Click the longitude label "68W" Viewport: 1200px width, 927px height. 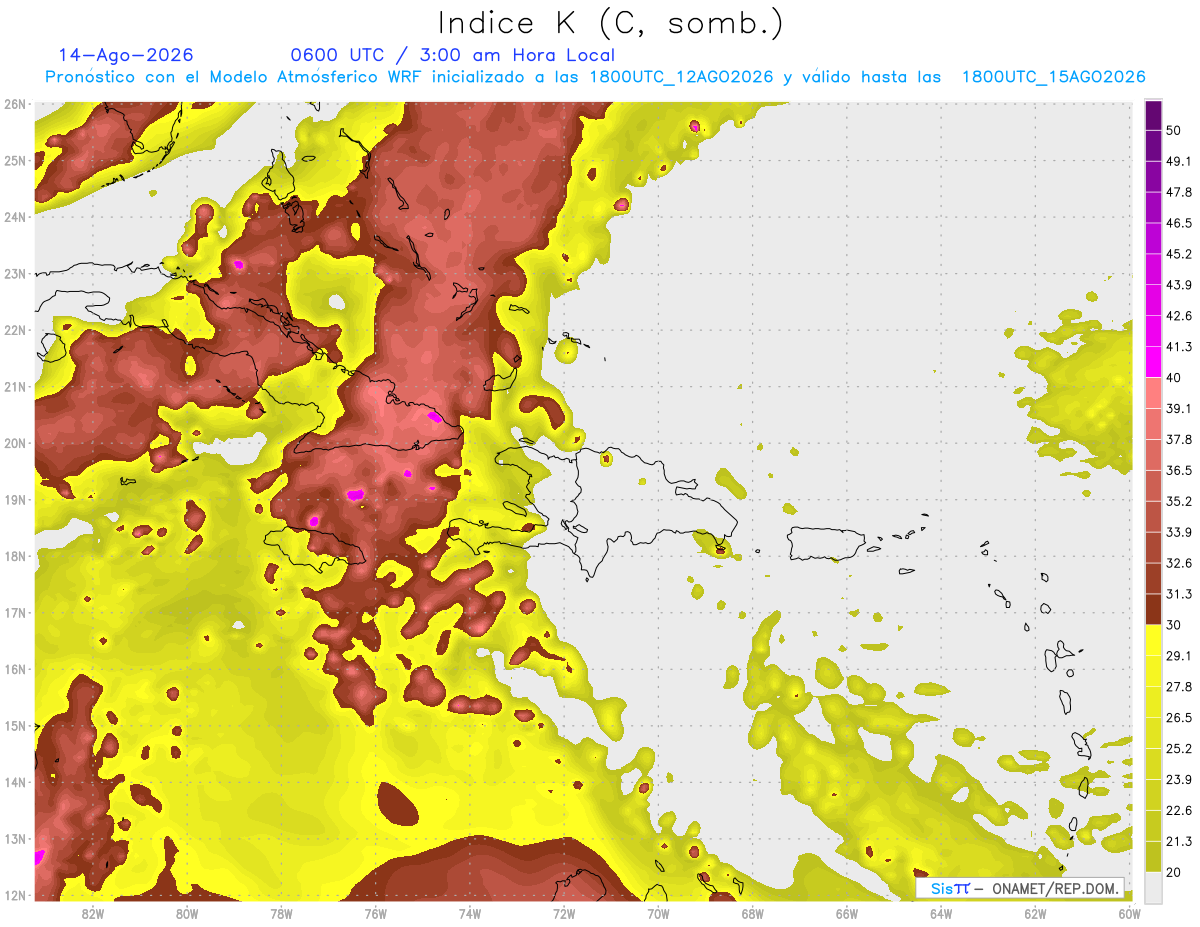pyautogui.click(x=753, y=913)
